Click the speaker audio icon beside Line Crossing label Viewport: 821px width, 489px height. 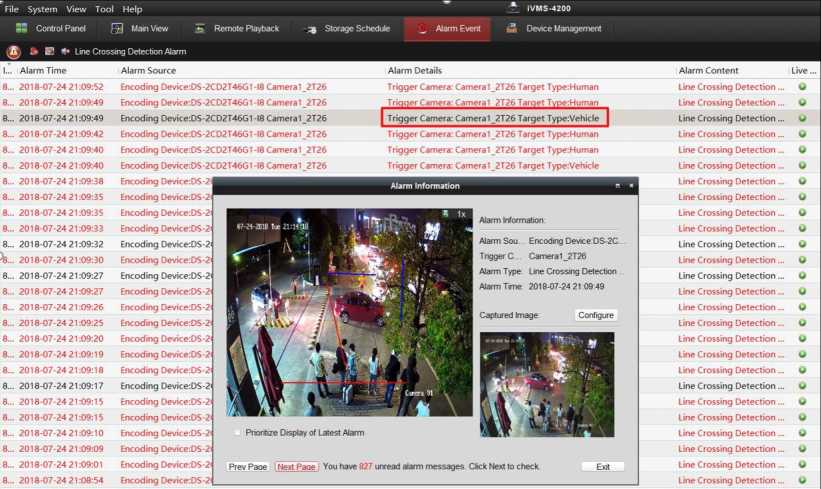pyautogui.click(x=65, y=51)
